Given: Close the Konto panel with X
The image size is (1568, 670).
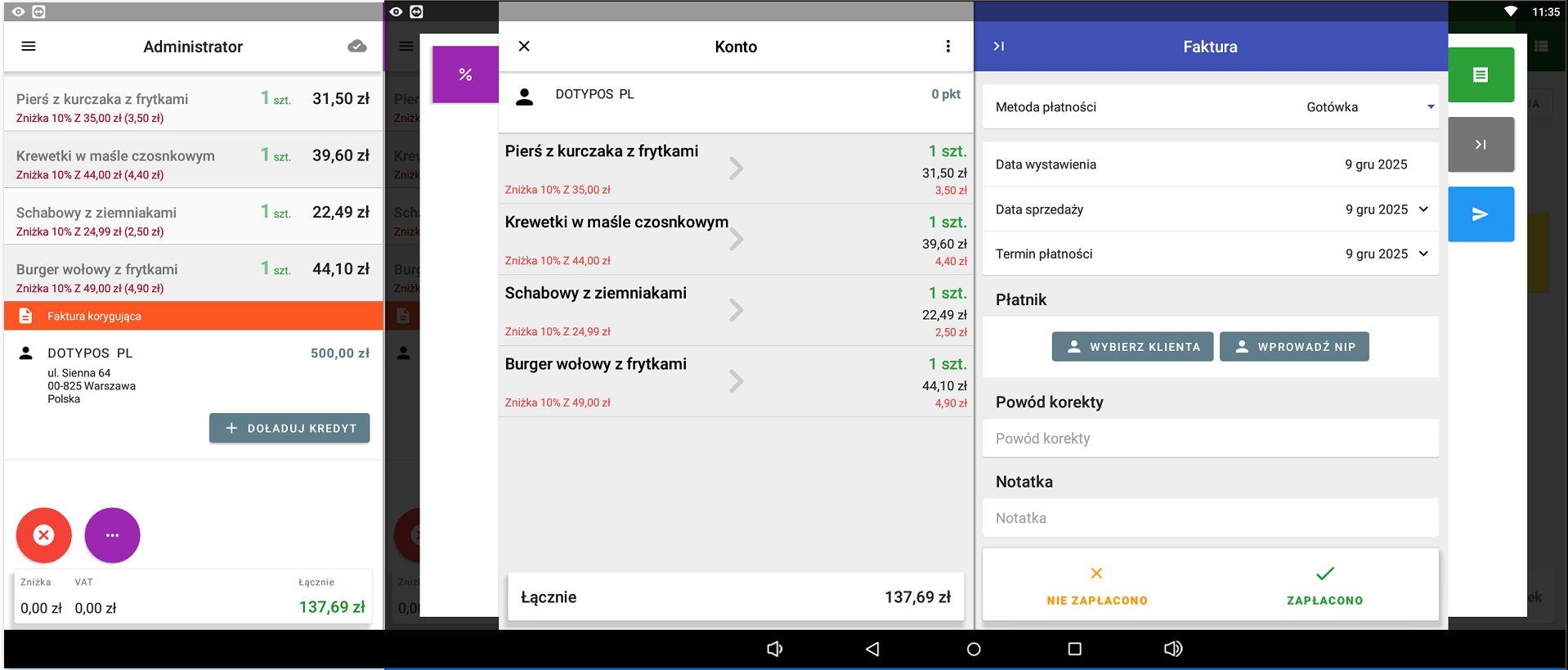Looking at the screenshot, I should coord(524,47).
